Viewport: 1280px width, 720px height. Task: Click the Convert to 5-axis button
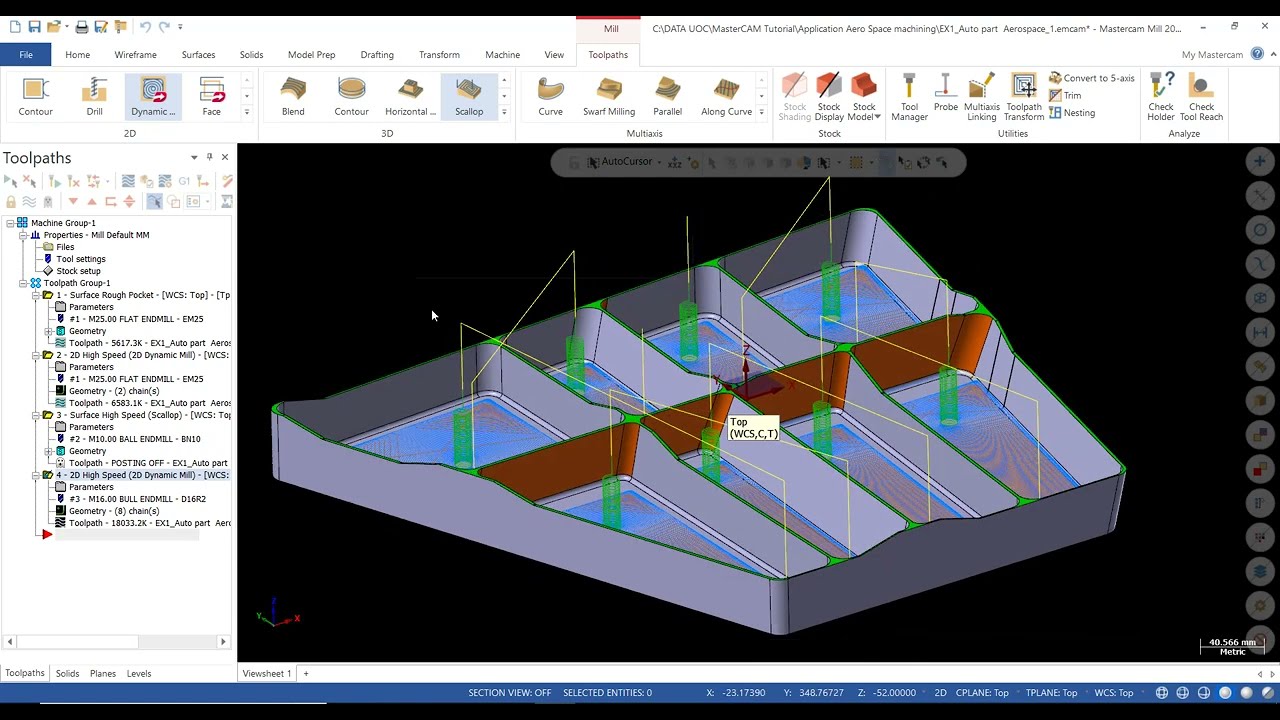tap(1091, 78)
